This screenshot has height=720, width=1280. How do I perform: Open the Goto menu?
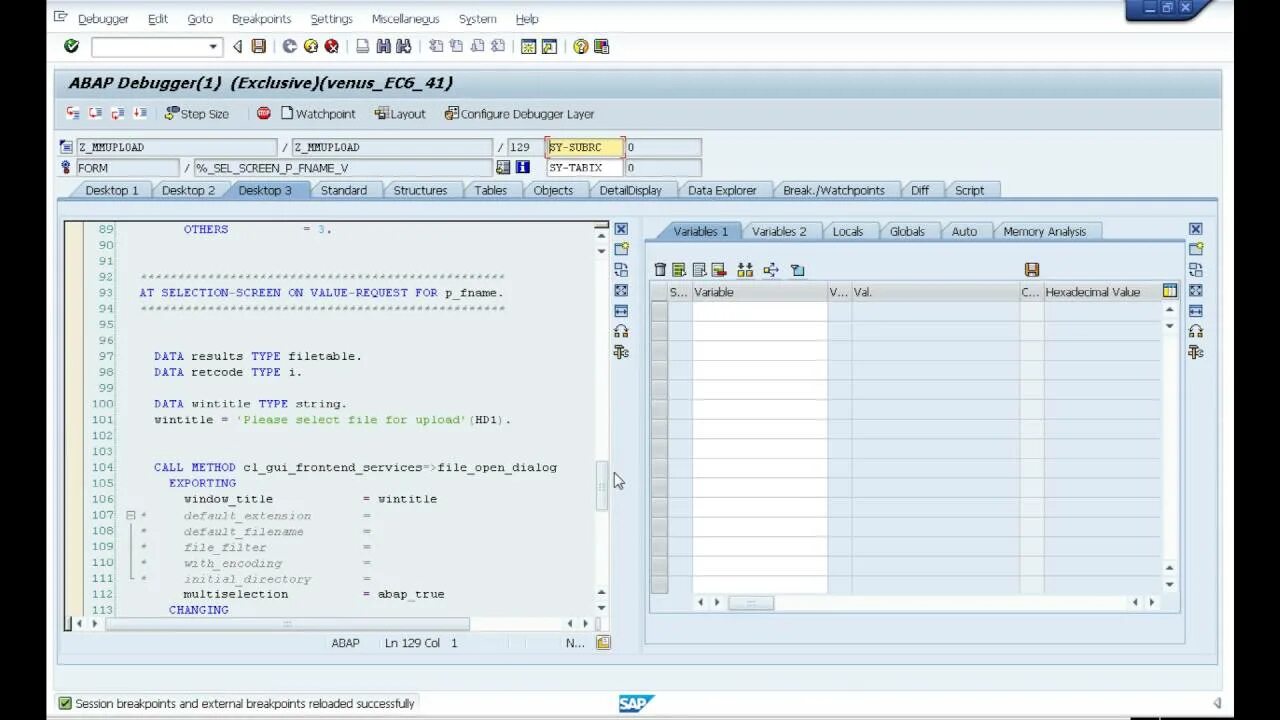click(x=200, y=19)
